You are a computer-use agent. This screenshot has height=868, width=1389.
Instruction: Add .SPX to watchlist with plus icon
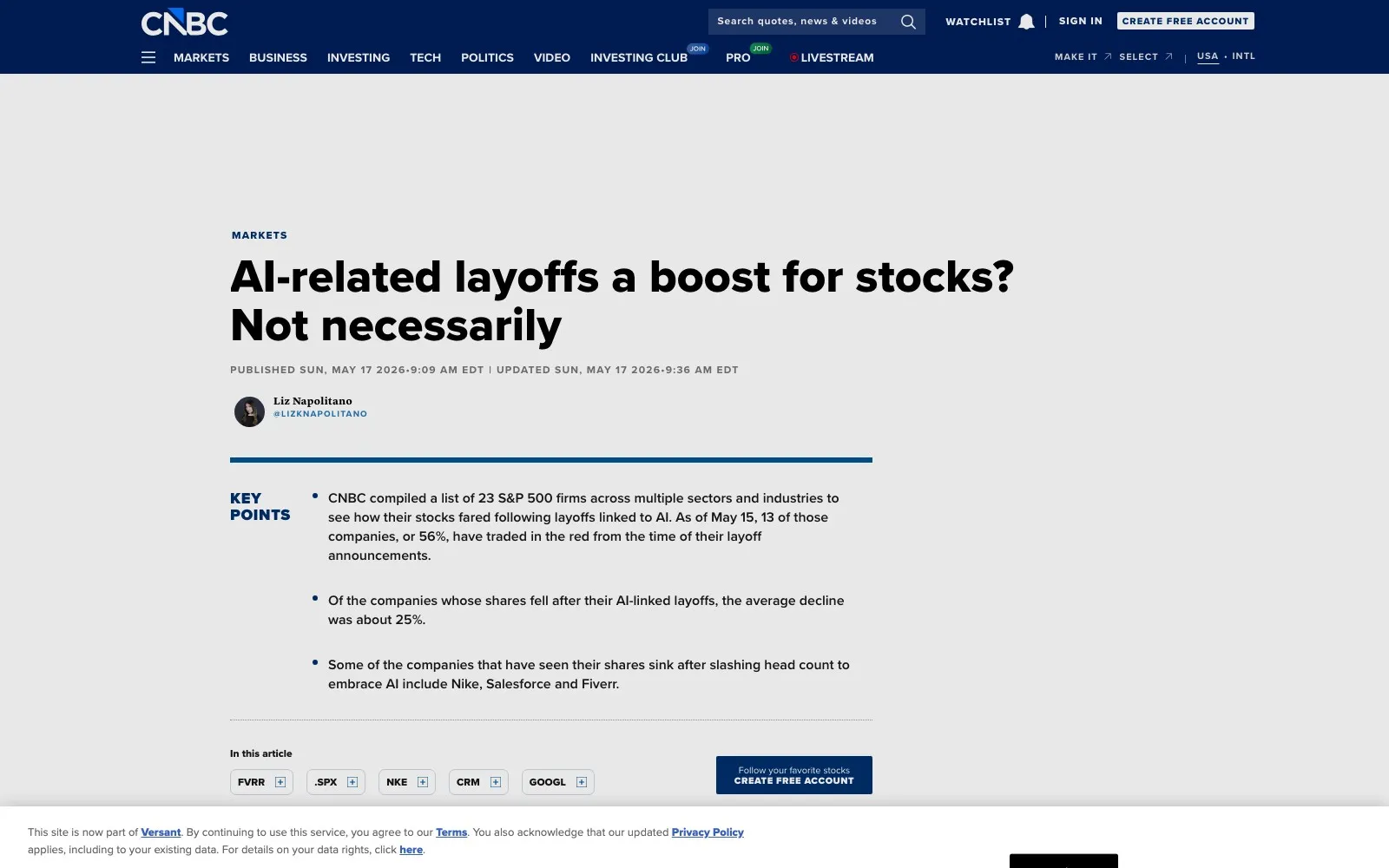point(352,782)
